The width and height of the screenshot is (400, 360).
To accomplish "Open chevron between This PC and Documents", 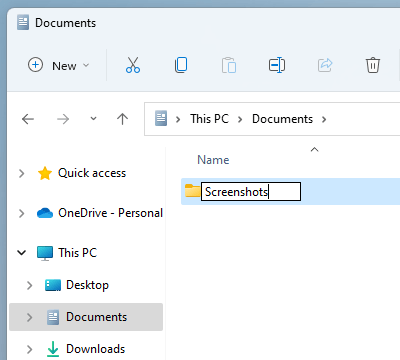I will click(240, 119).
